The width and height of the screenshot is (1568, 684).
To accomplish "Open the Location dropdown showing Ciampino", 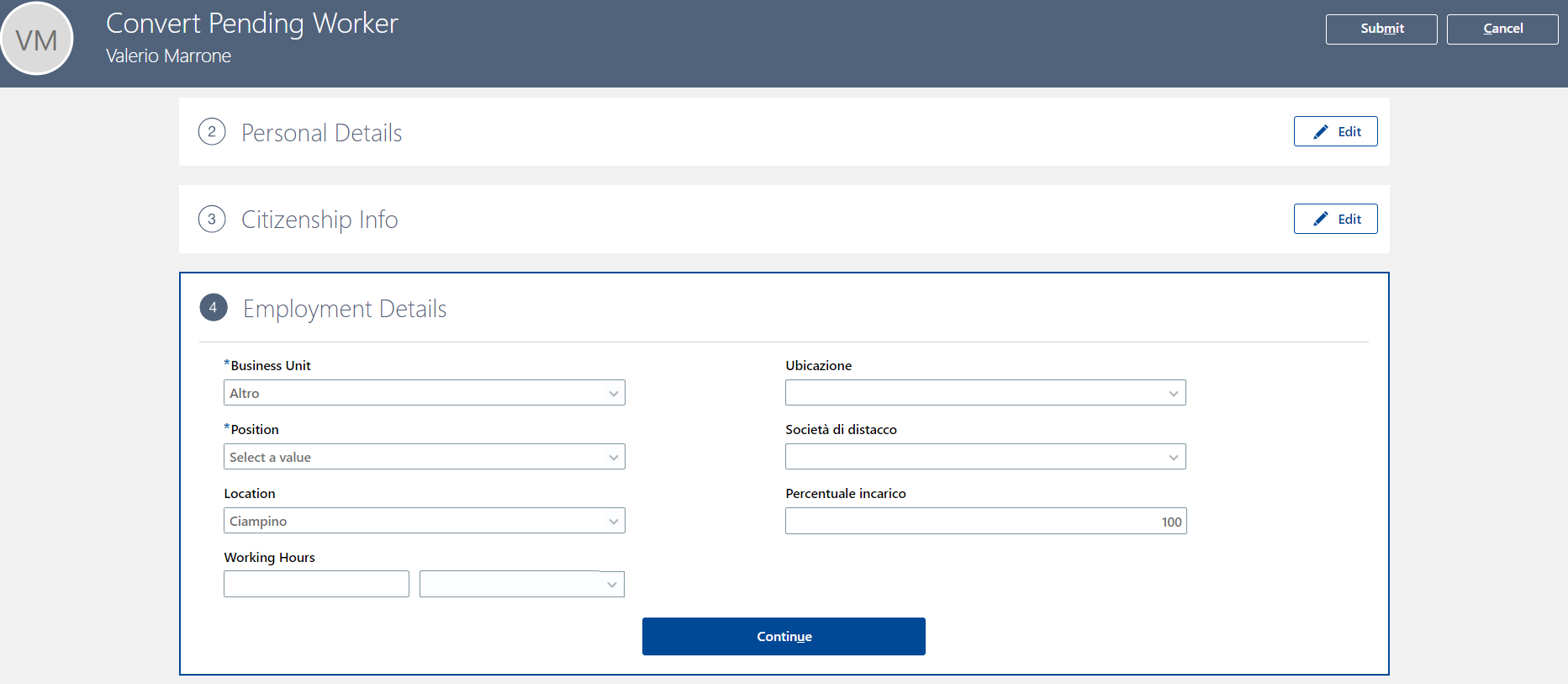I will click(425, 521).
